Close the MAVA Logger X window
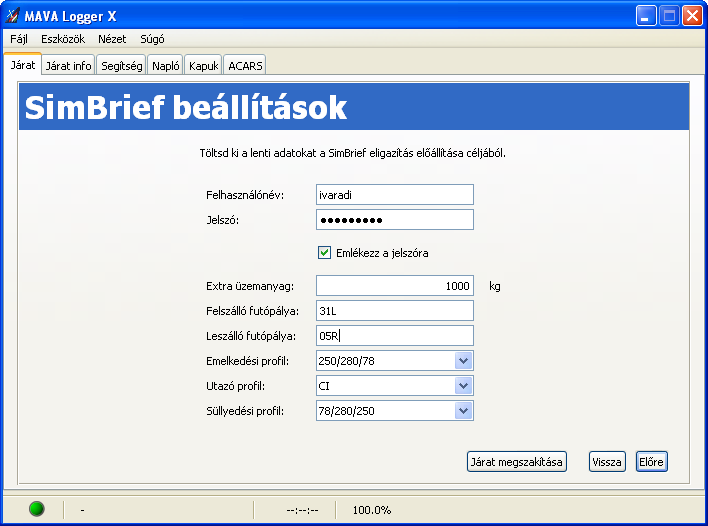The image size is (708, 526). click(x=692, y=16)
